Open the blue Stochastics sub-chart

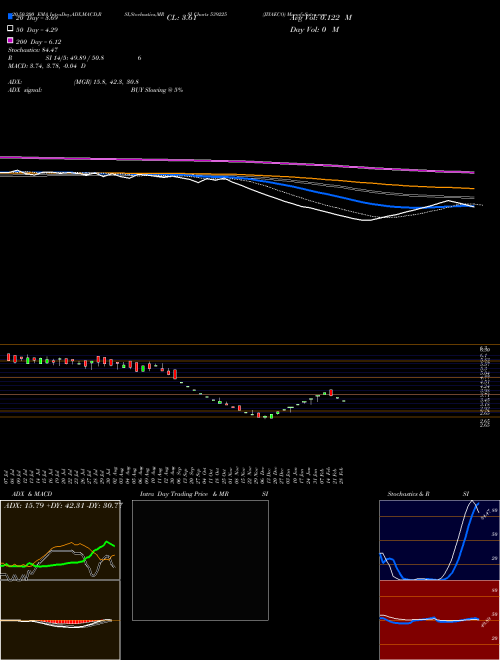pyautogui.click(x=439, y=540)
